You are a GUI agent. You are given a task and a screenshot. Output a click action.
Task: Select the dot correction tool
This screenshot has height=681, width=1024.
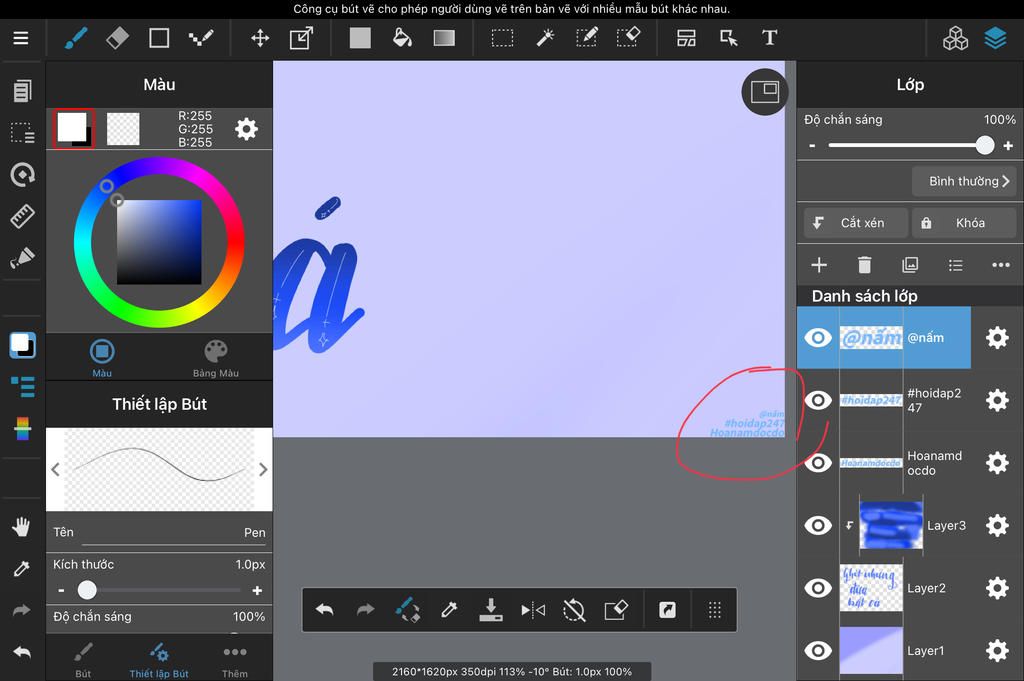coord(200,38)
